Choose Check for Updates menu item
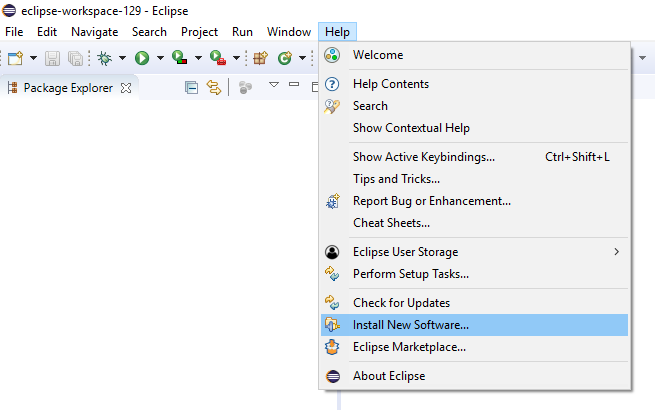 401,303
